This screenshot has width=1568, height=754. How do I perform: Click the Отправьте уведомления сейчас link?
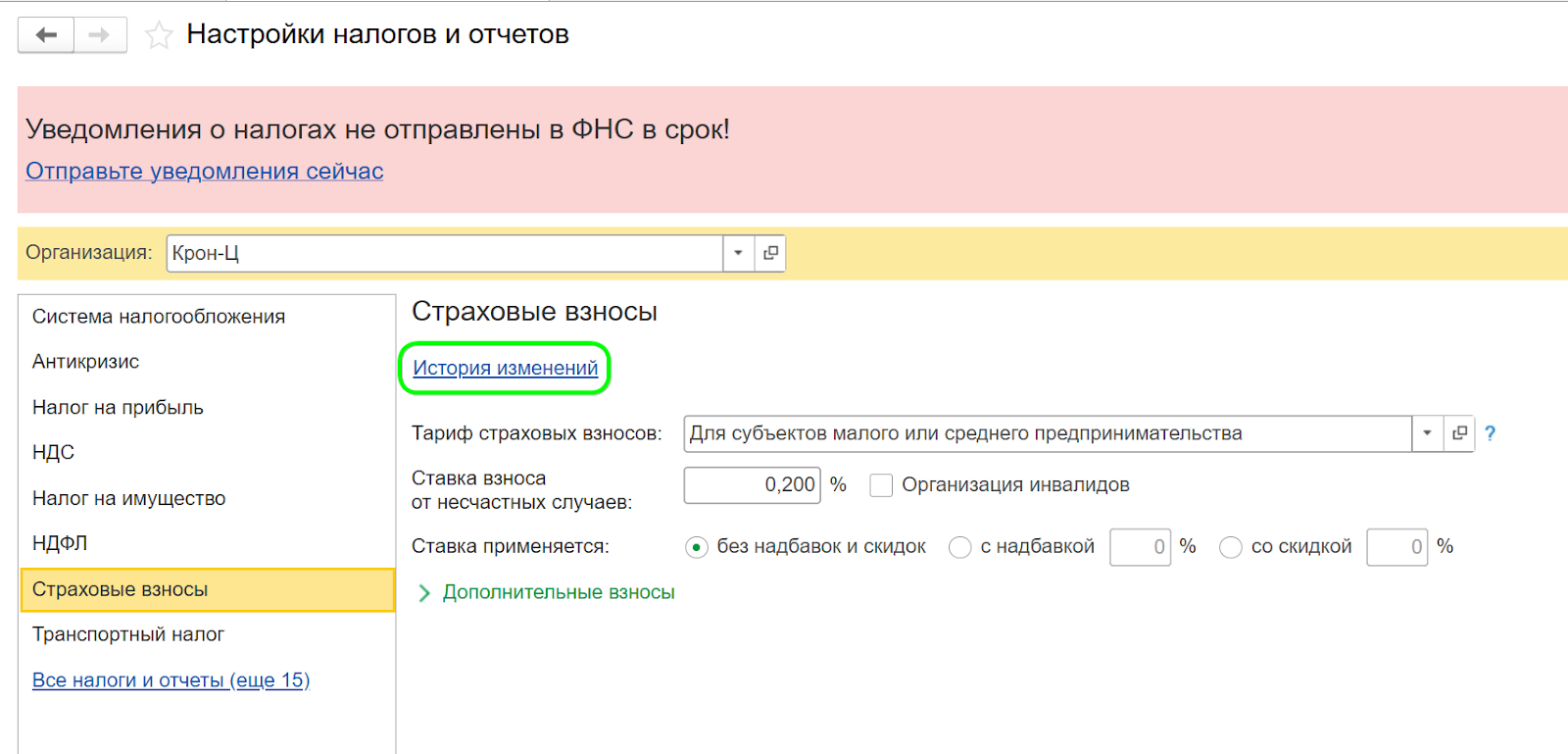[204, 172]
